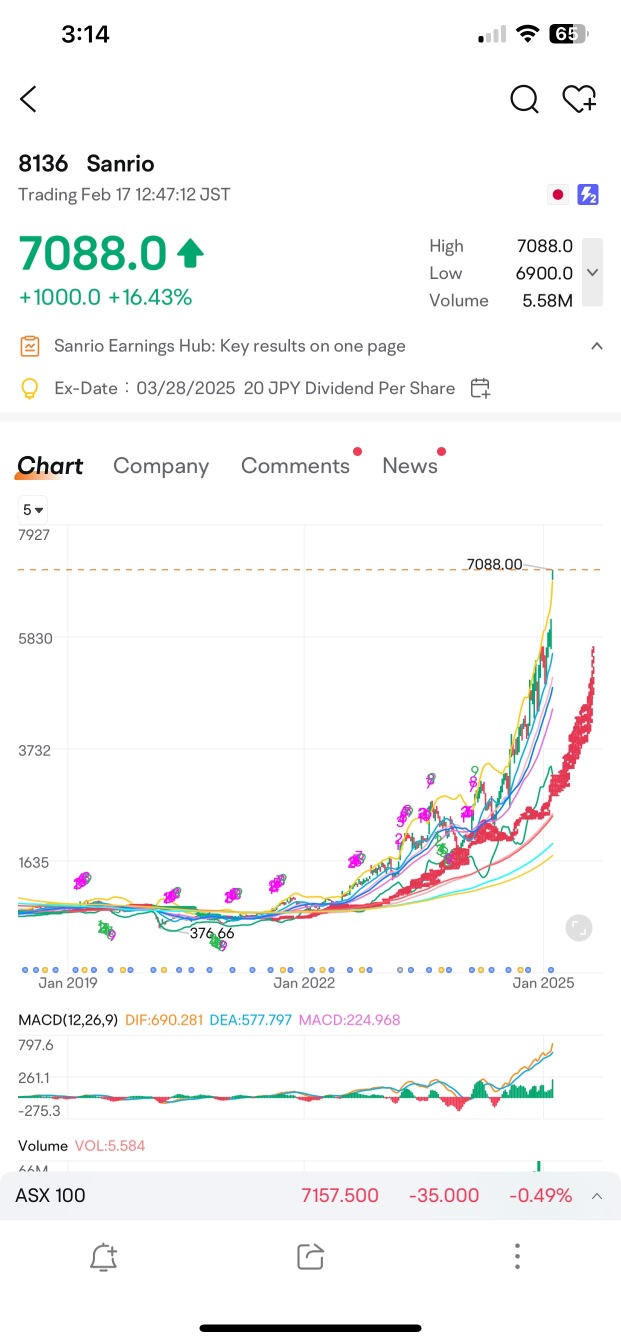Open the chart interval dropdown showing 5
Image resolution: width=621 pixels, height=1344 pixels.
[33, 510]
